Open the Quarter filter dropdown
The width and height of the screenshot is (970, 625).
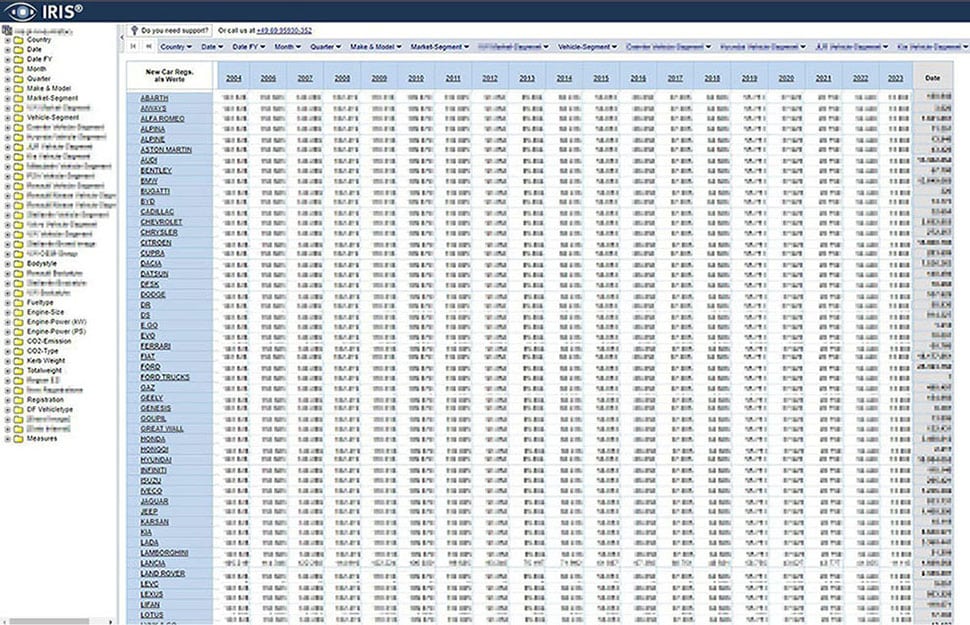325,46
